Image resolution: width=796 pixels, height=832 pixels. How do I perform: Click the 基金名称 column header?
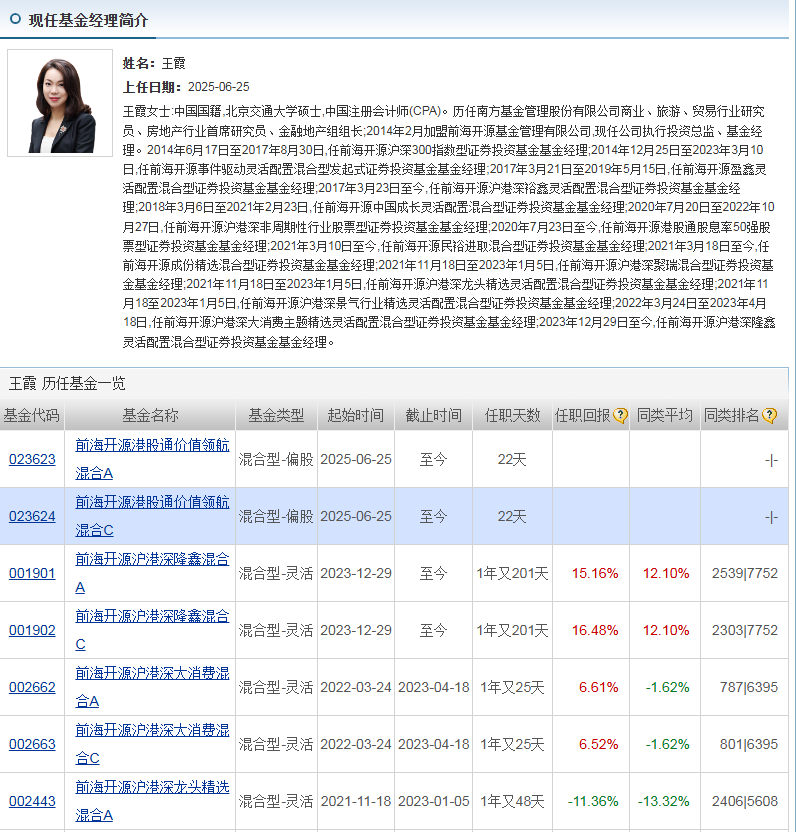pos(150,415)
